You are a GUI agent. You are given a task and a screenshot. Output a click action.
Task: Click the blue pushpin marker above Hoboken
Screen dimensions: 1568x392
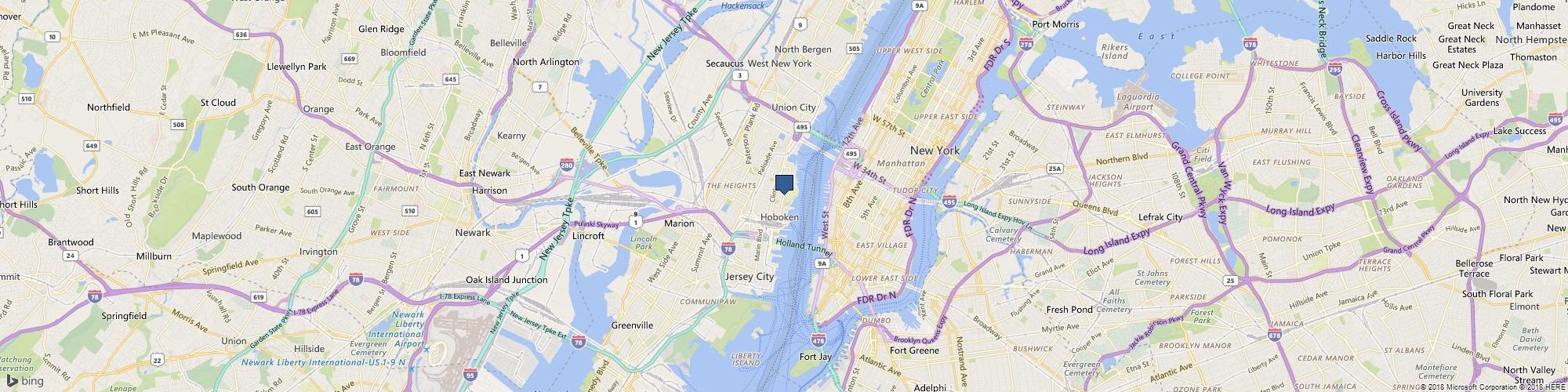coord(784,185)
